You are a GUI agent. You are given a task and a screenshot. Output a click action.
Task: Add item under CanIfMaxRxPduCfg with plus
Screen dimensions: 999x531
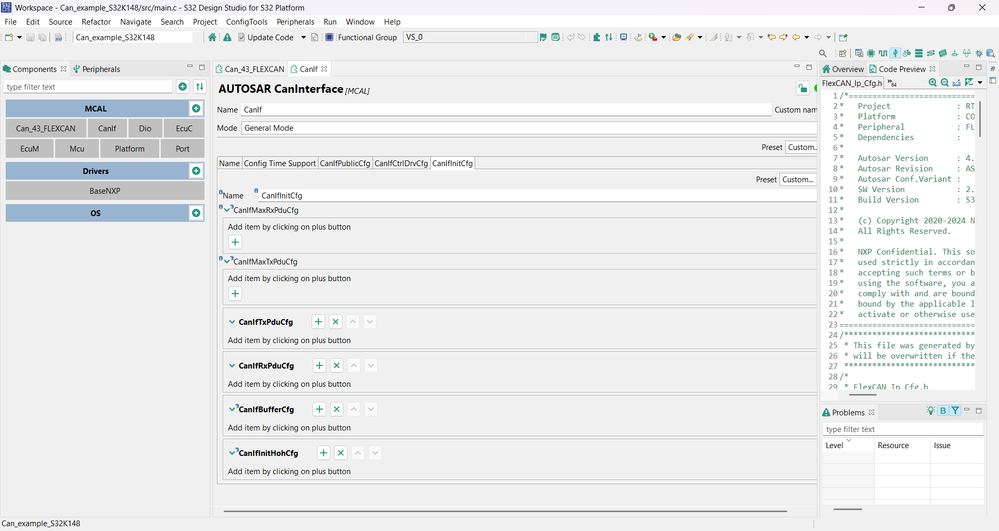tap(235, 242)
